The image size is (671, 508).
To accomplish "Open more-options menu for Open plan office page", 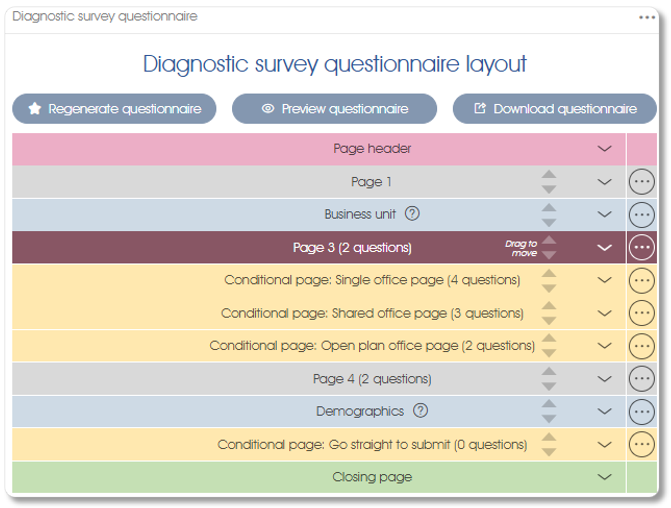I will [641, 346].
